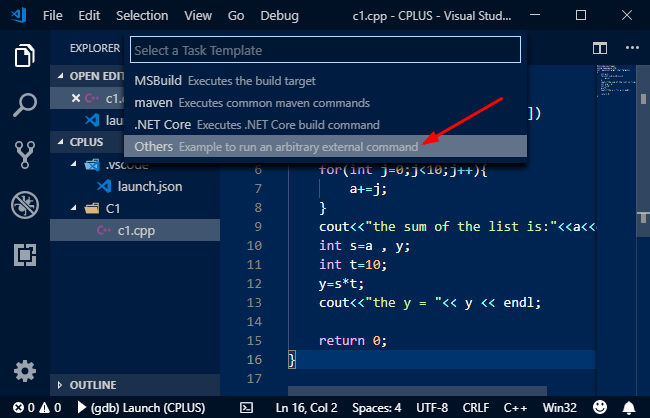Close the c1.cpp open editor with X

[x=75, y=98]
